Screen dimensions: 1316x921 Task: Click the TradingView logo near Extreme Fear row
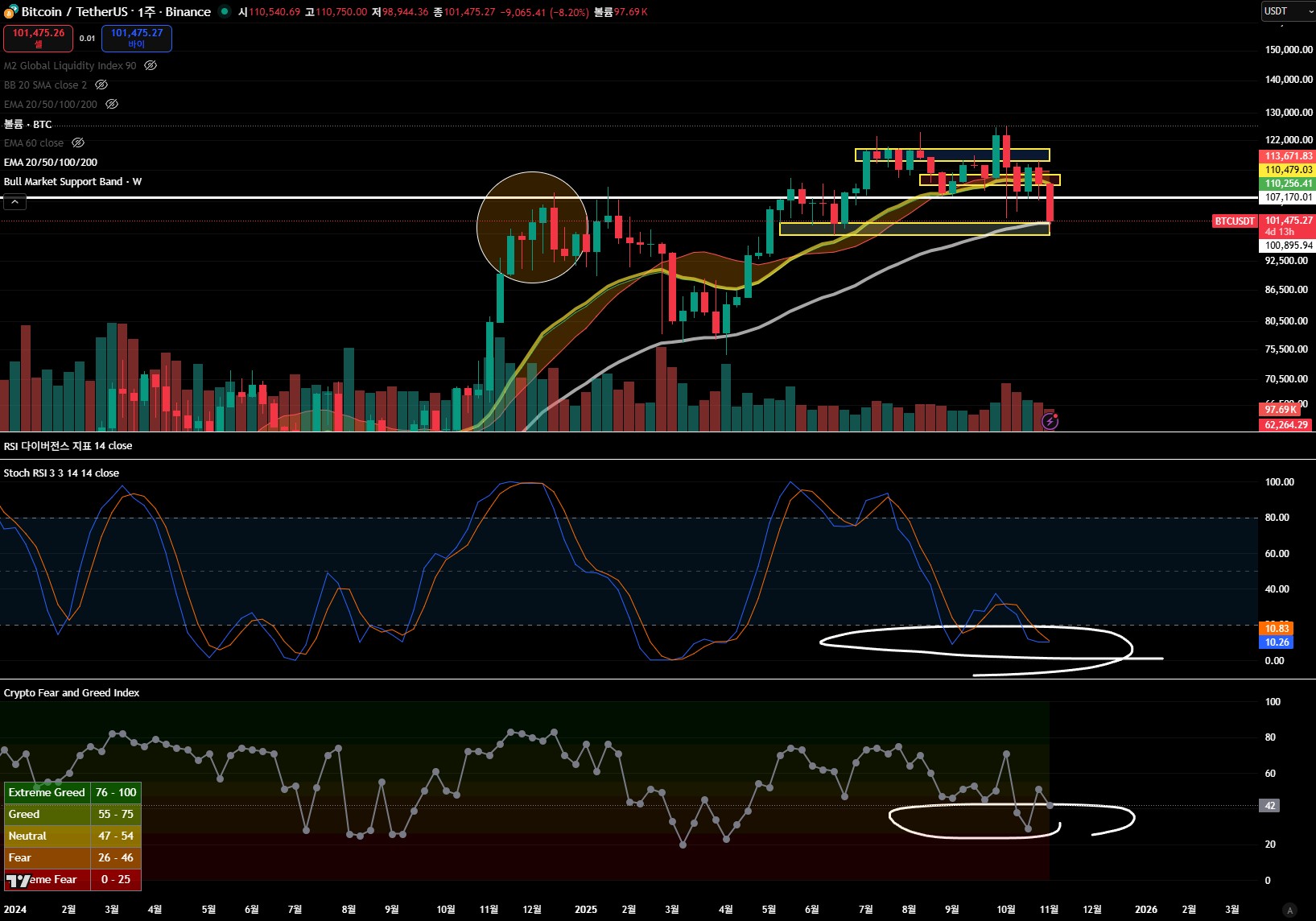pos(18,880)
